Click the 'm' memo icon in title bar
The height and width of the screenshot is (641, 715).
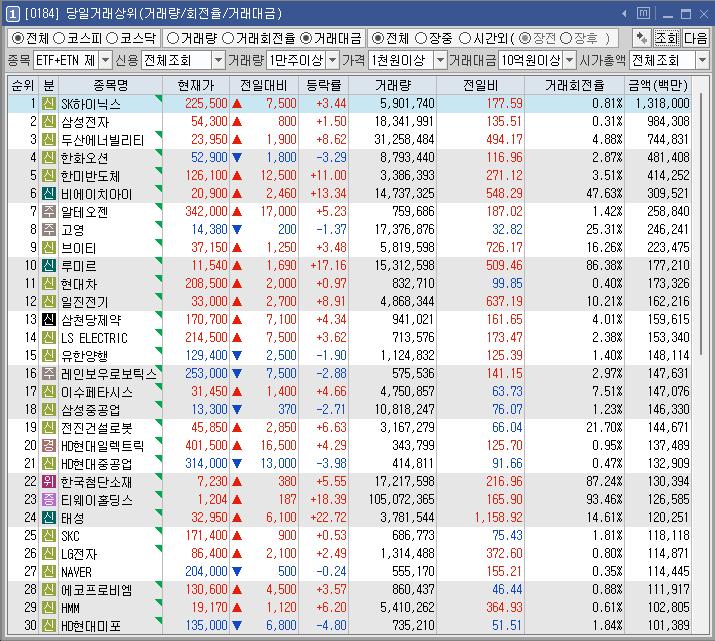[x=643, y=13]
